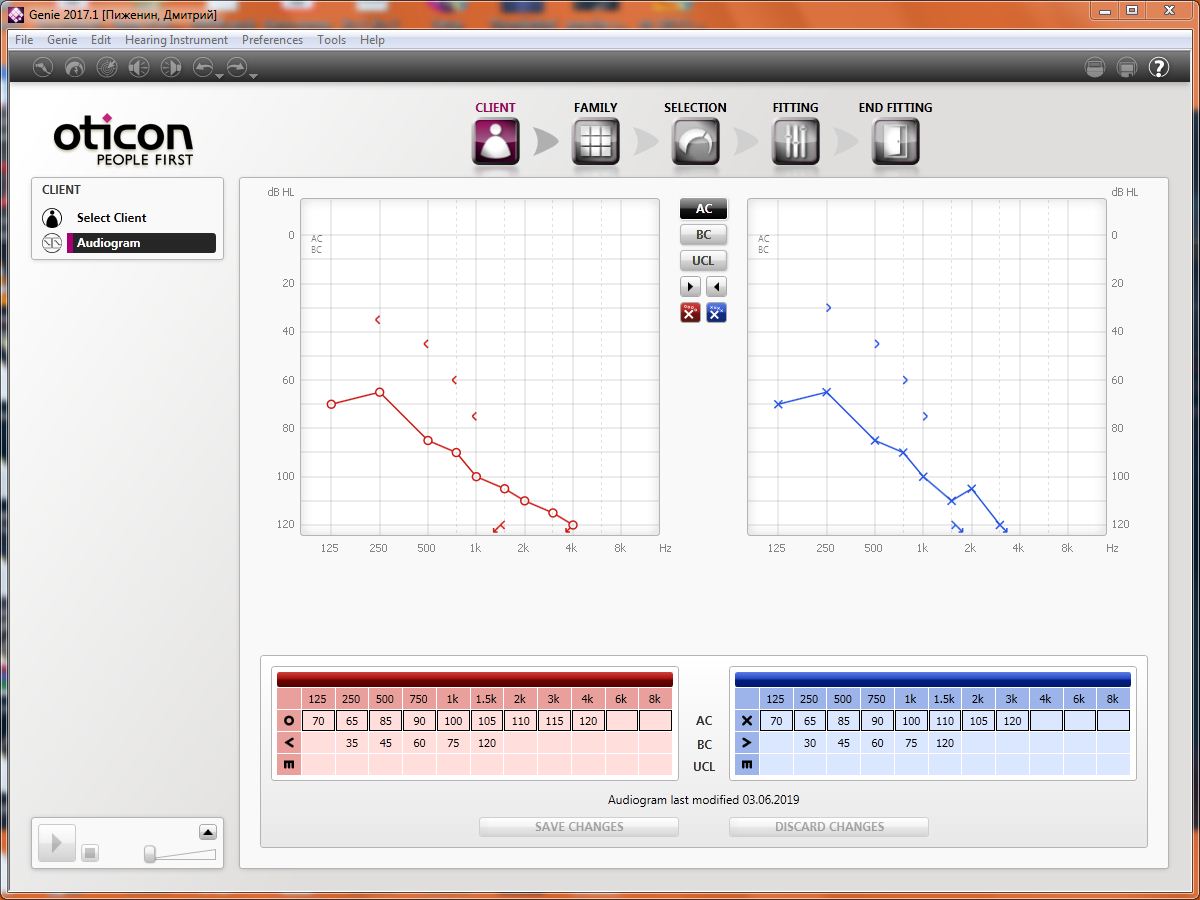Click empty left ear AC 6k cell

click(1079, 721)
